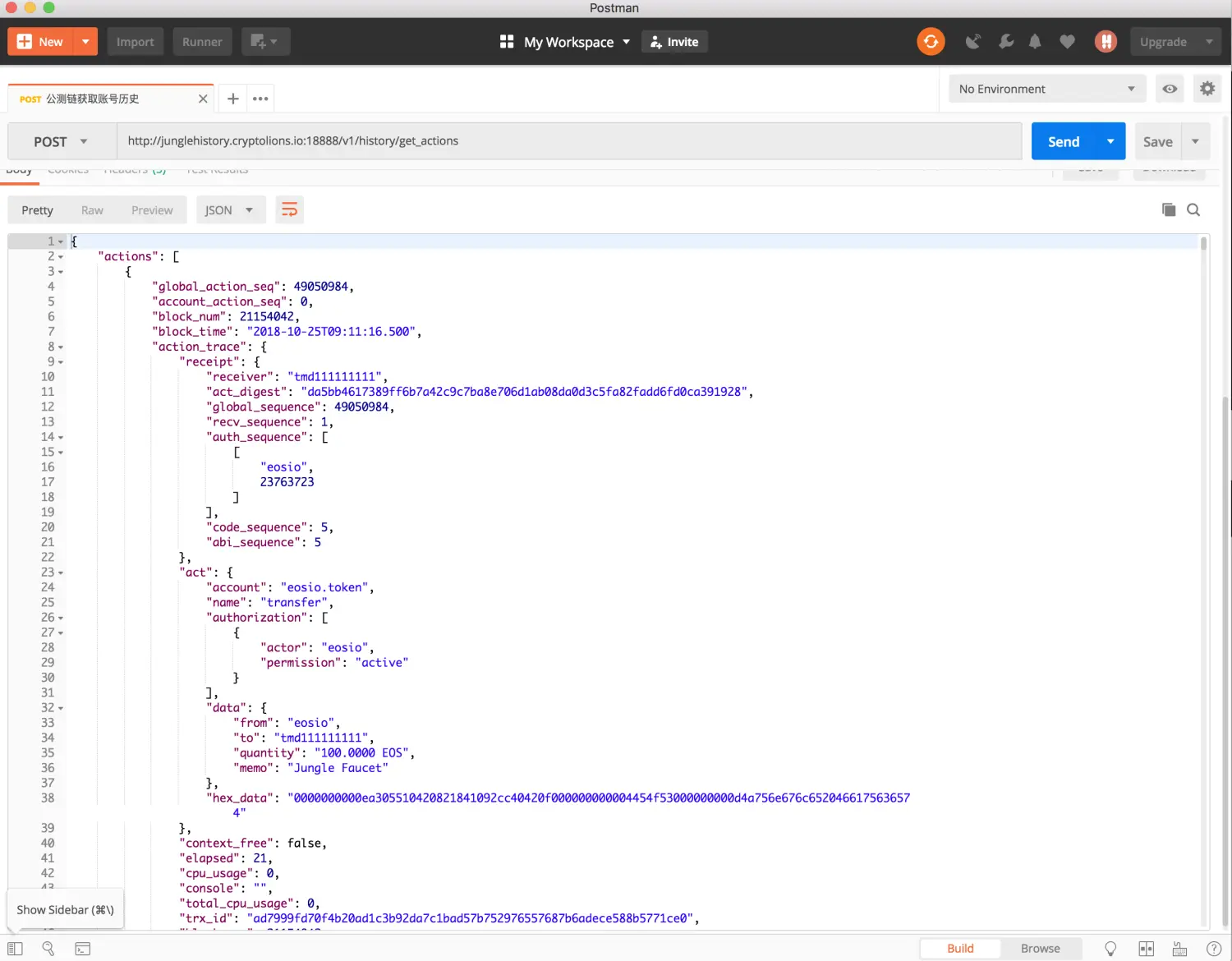Open the Bootcamp lightbulb icon
This screenshot has width=1232, height=961.
click(x=1110, y=949)
